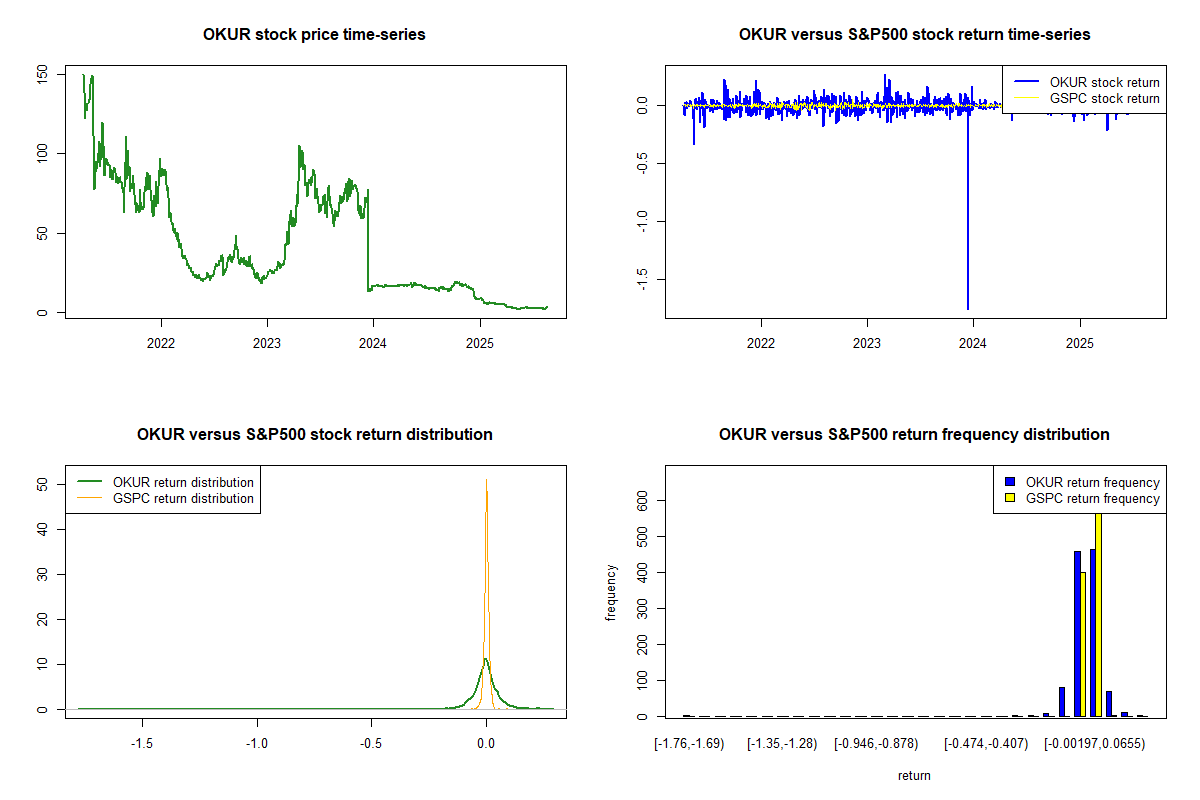The width and height of the screenshot is (1200, 800).
Task: Click the 'frequency' y-axis label on the histogram
Action: point(612,592)
